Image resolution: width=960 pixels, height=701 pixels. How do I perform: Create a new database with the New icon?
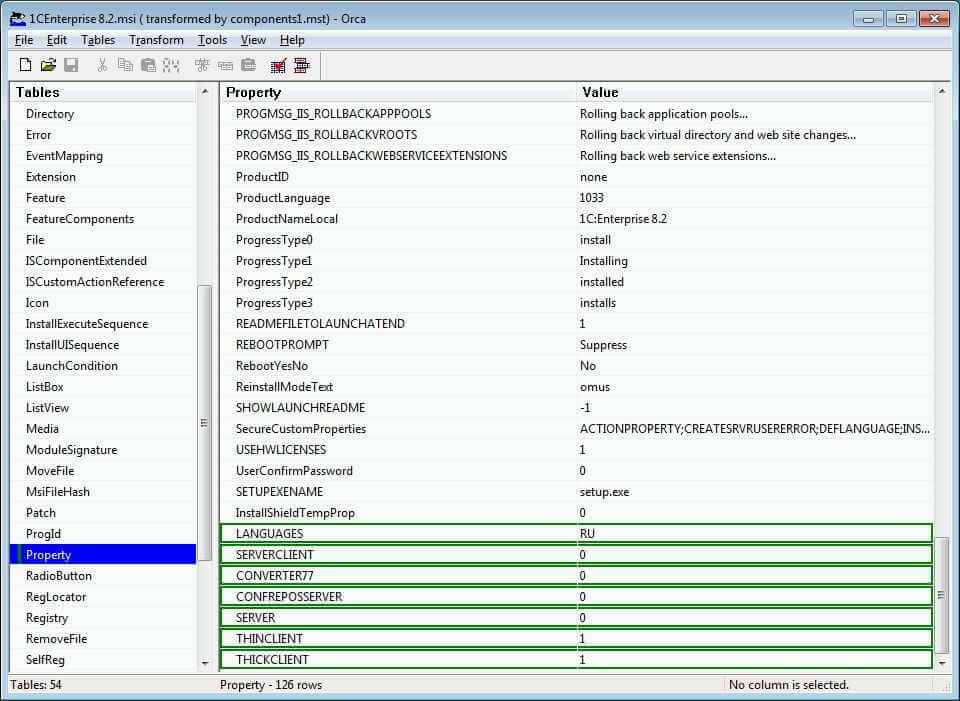click(25, 65)
